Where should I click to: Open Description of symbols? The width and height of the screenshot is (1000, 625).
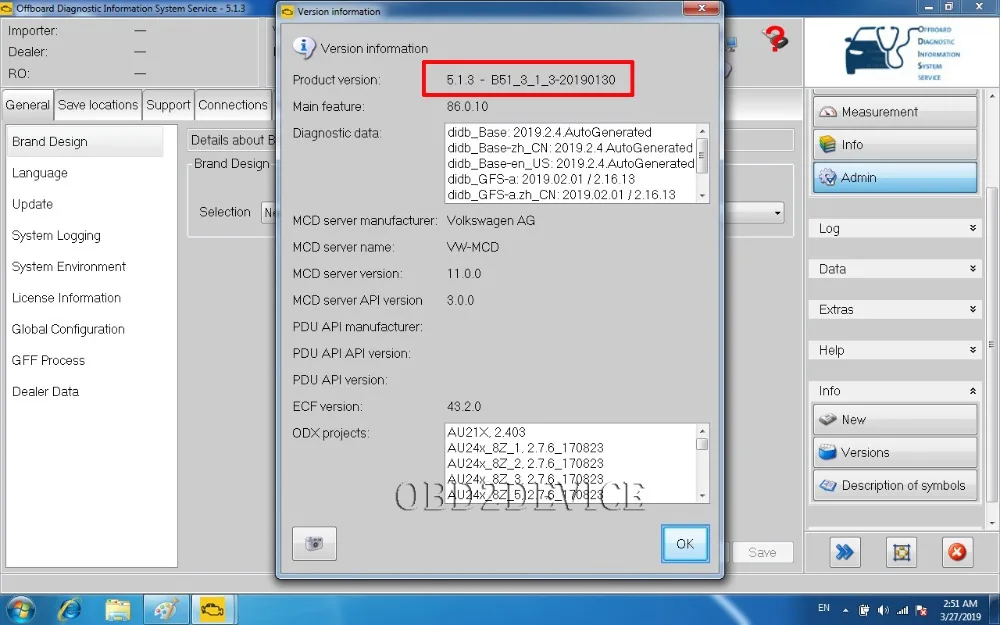[x=895, y=485]
